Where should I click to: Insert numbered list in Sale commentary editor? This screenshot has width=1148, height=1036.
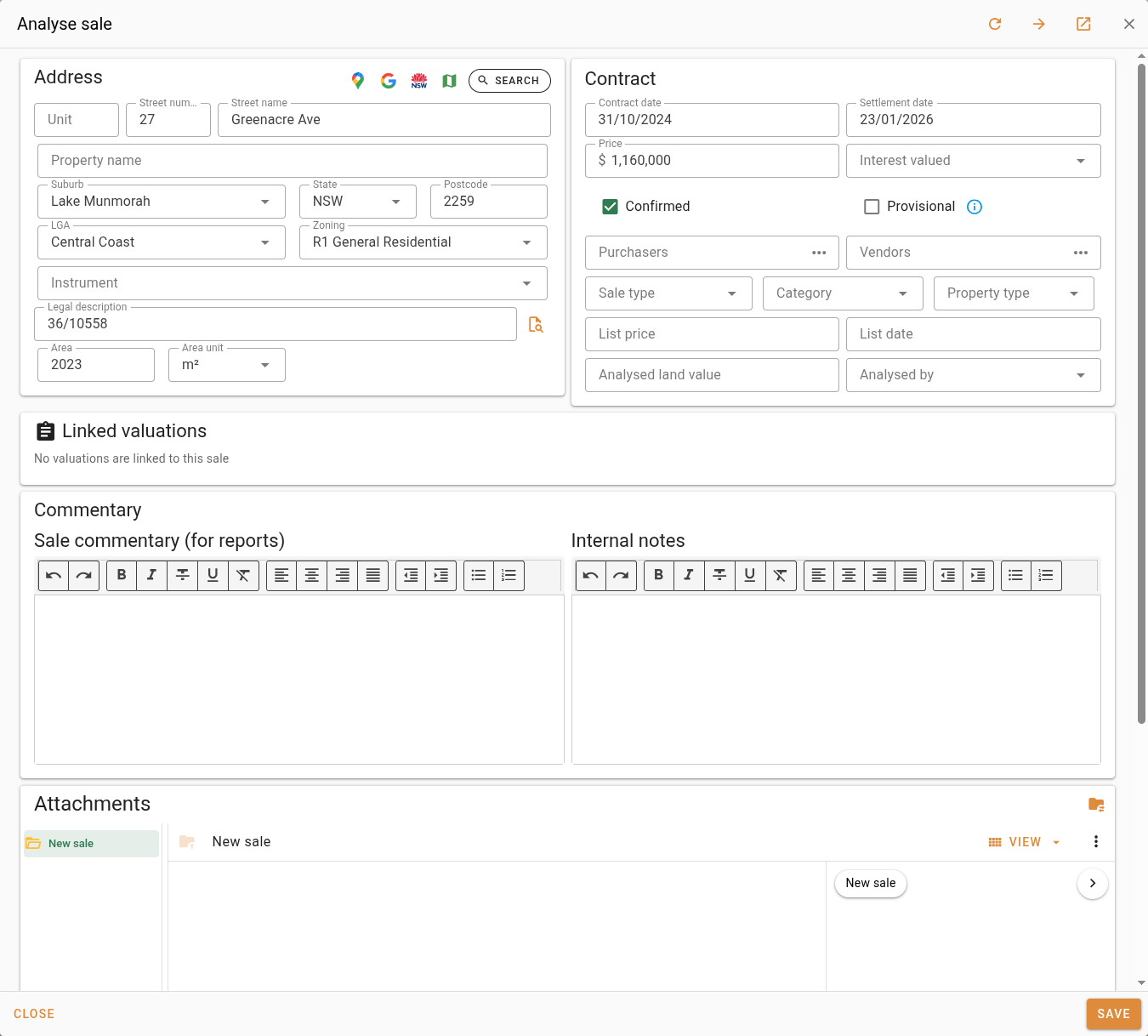(x=509, y=576)
